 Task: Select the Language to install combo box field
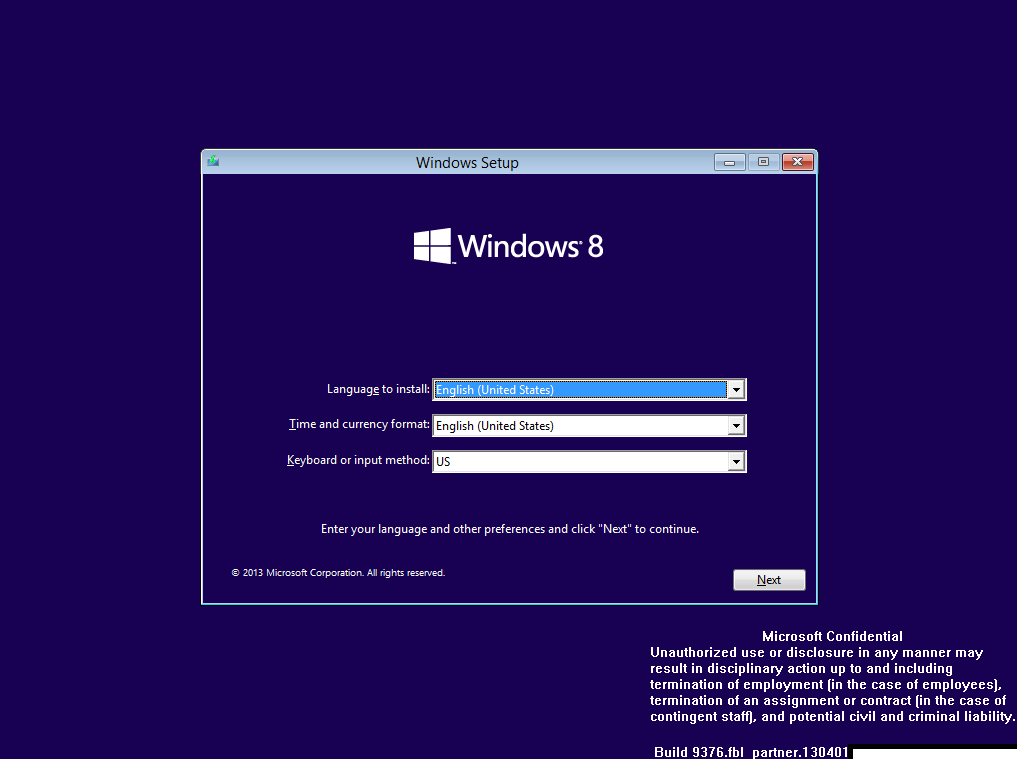tap(589, 390)
